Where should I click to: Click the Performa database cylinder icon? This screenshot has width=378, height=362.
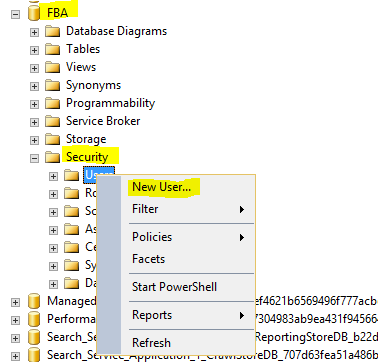tap(34, 320)
